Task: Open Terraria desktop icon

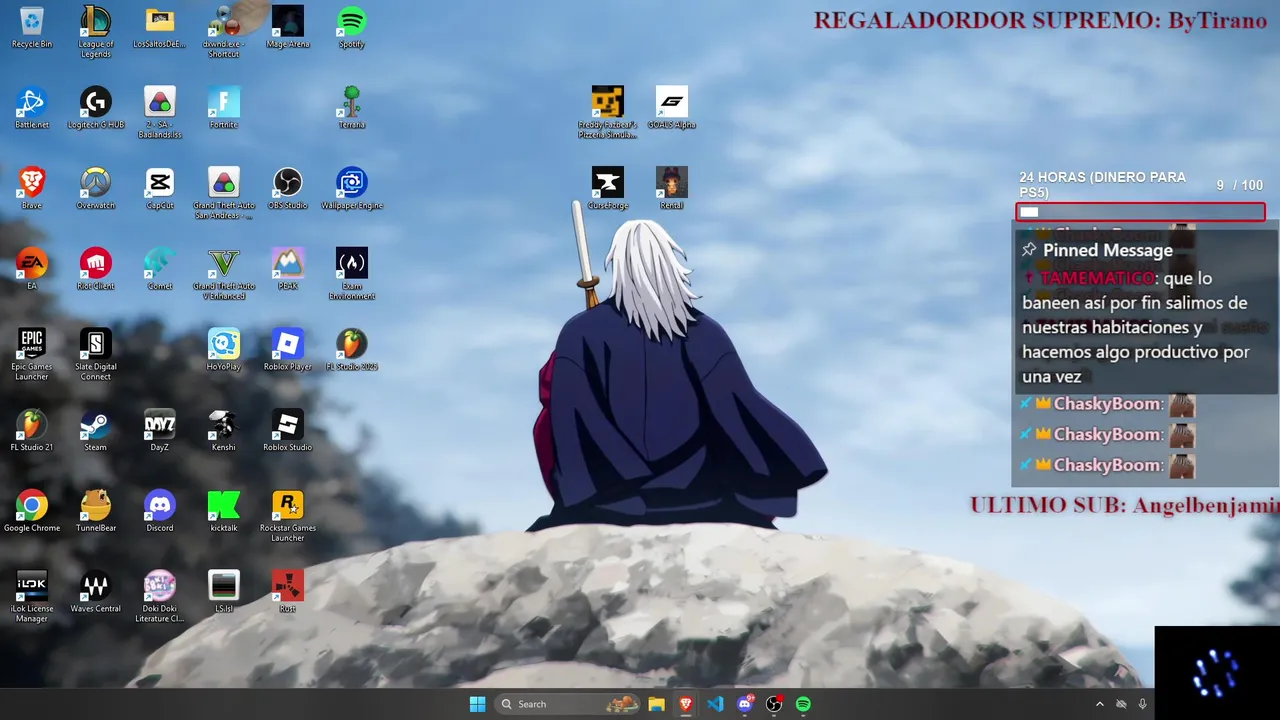Action: point(352,108)
